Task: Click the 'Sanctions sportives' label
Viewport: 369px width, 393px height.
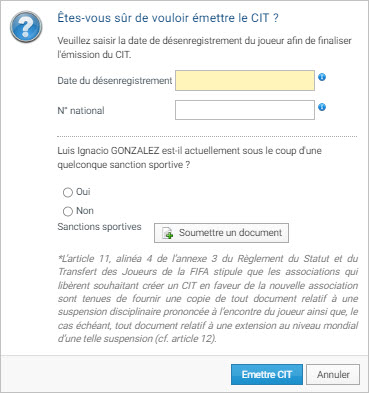Action: point(99,227)
